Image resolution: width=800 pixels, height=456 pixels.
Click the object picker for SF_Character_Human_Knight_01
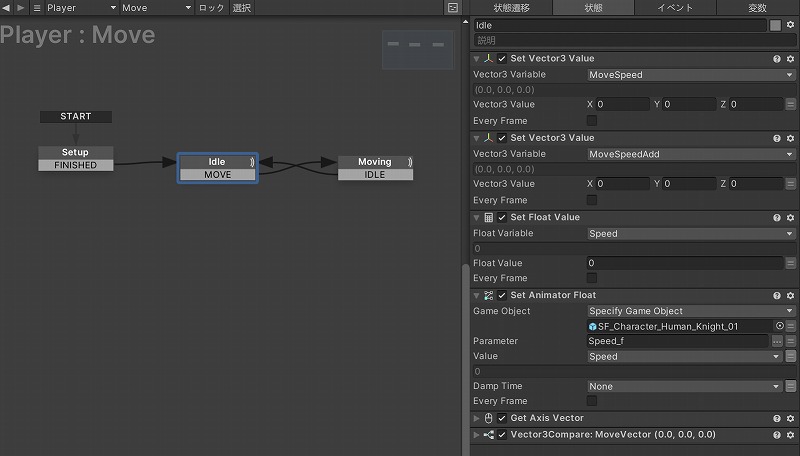point(779,326)
